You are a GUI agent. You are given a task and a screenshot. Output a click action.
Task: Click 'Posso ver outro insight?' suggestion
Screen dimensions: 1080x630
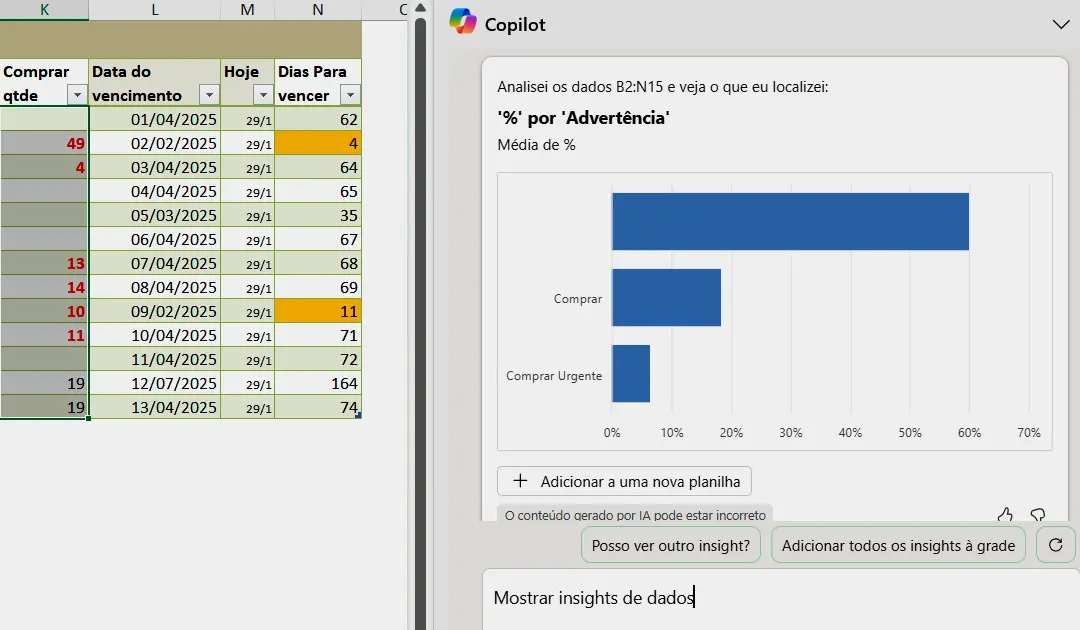671,545
